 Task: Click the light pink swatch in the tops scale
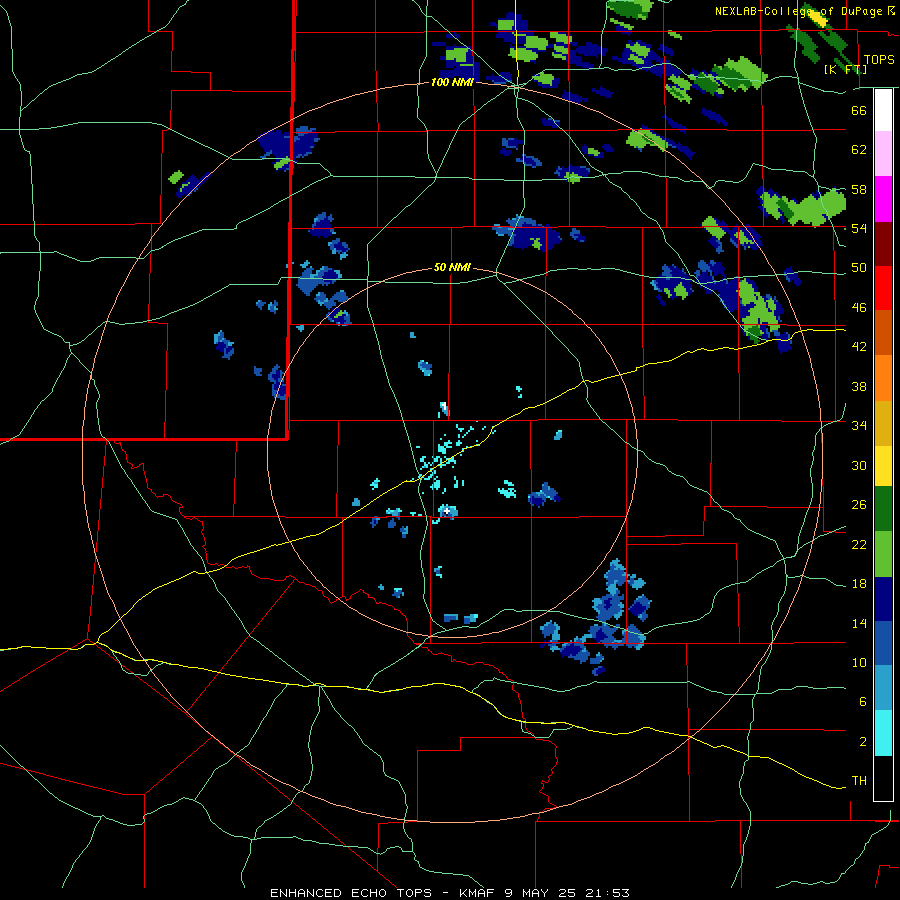(x=883, y=153)
